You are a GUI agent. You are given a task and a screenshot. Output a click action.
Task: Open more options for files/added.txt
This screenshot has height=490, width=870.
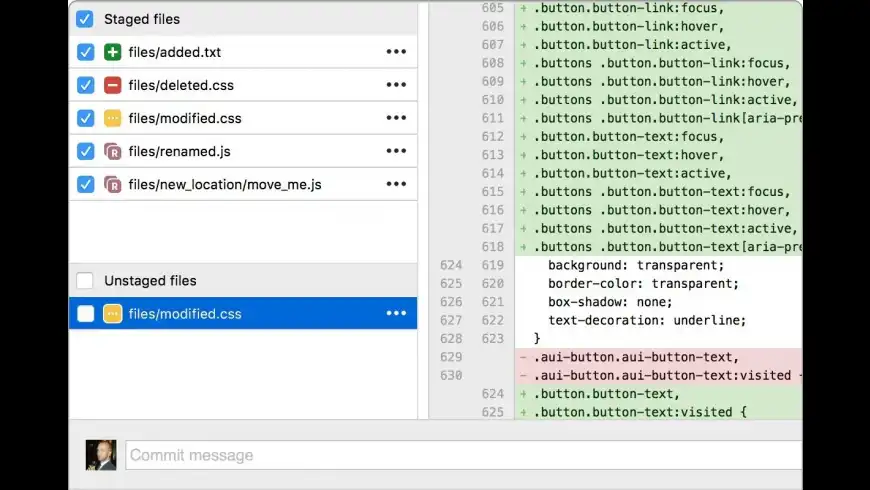396,52
